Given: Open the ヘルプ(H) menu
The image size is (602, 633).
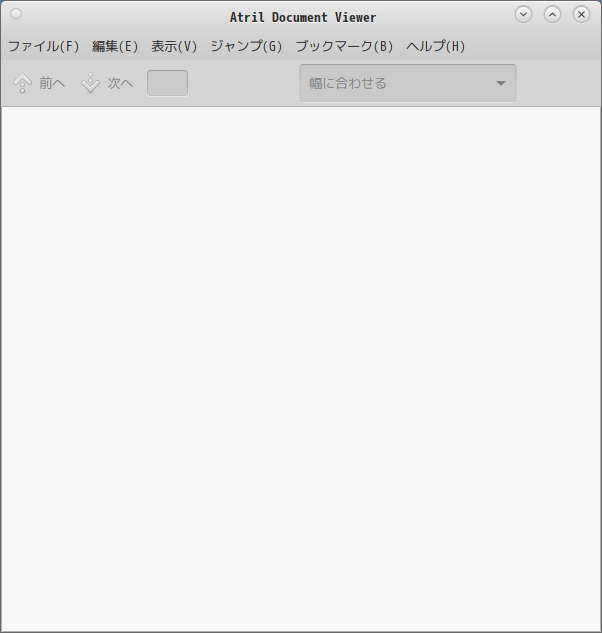Looking at the screenshot, I should tap(436, 46).
